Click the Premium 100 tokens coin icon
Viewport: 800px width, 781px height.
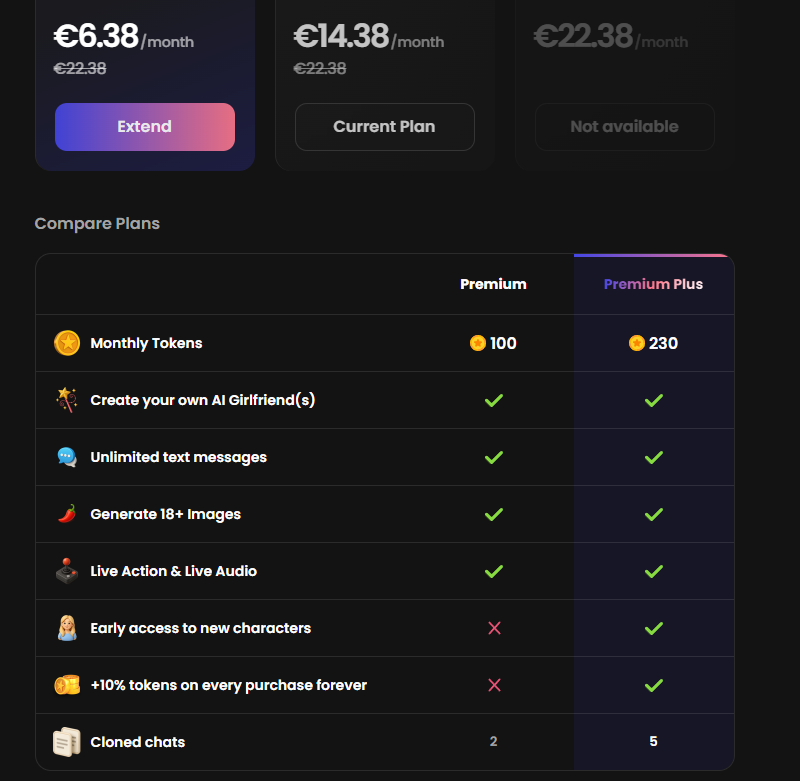coord(478,343)
